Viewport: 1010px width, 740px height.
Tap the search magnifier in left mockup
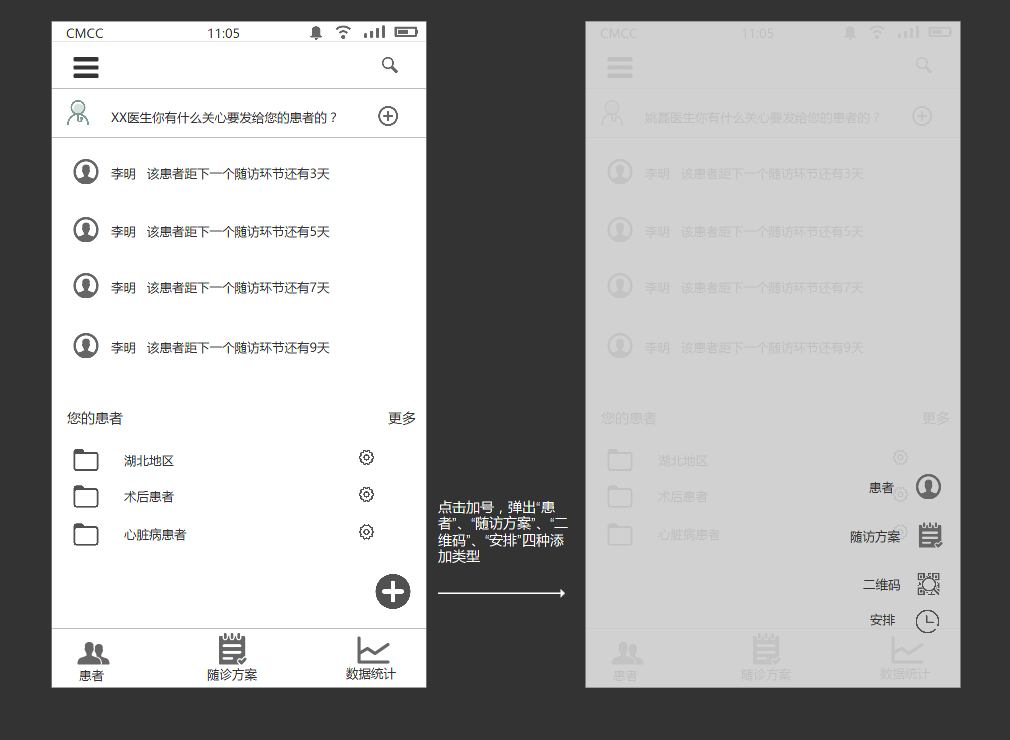click(x=390, y=65)
